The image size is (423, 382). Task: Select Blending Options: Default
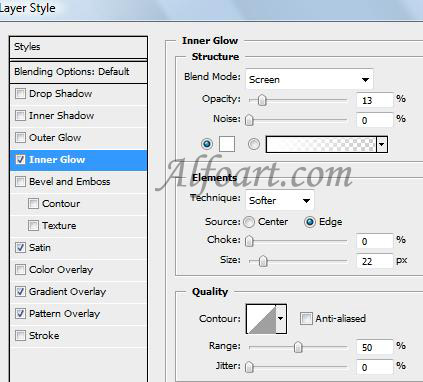tap(78, 72)
